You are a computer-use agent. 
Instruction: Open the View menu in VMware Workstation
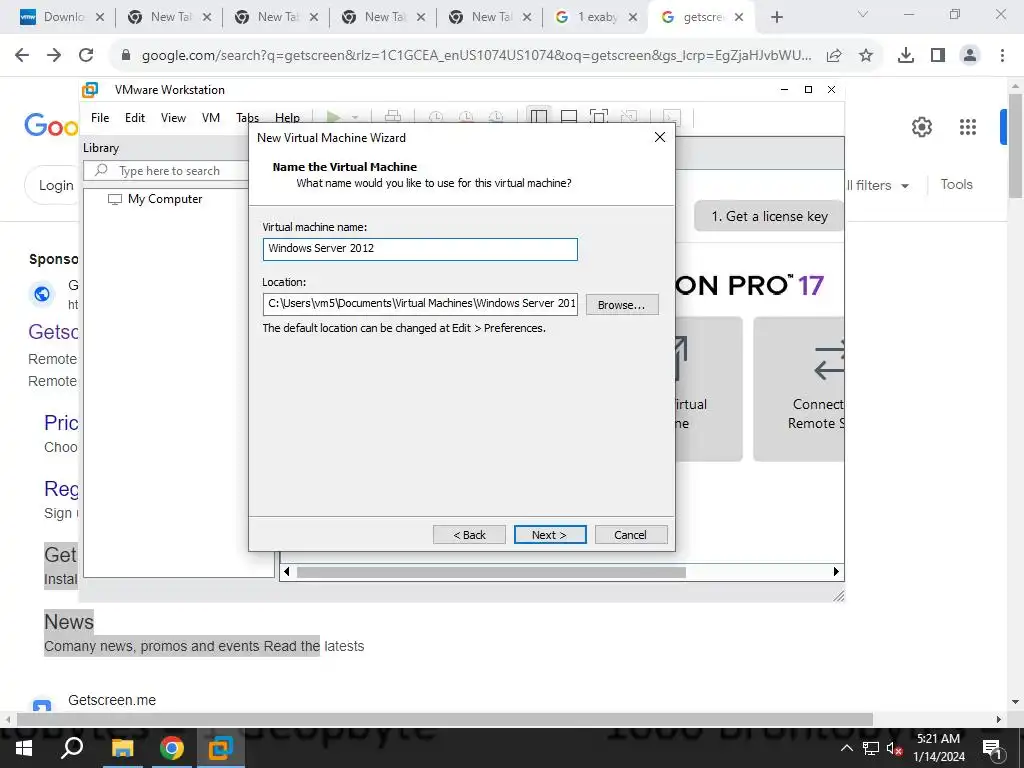[173, 118]
